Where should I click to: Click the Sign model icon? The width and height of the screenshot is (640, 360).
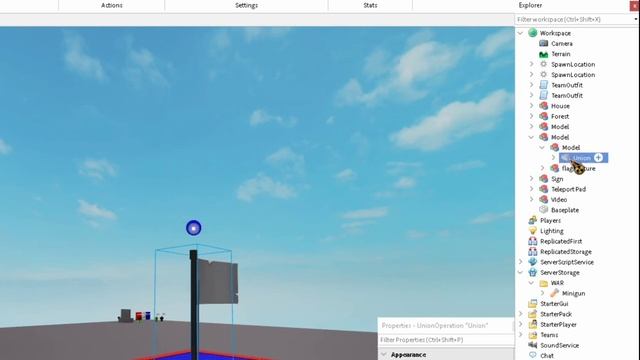coord(543,179)
